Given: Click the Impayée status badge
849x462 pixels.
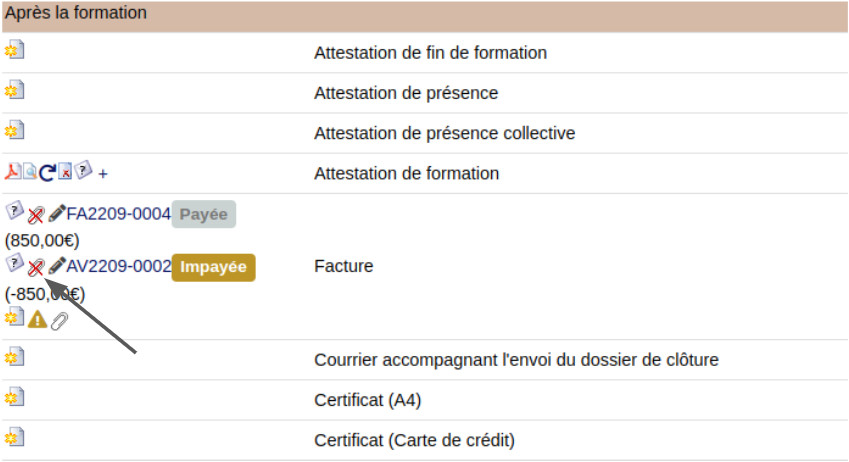Looking at the screenshot, I should point(213,268).
